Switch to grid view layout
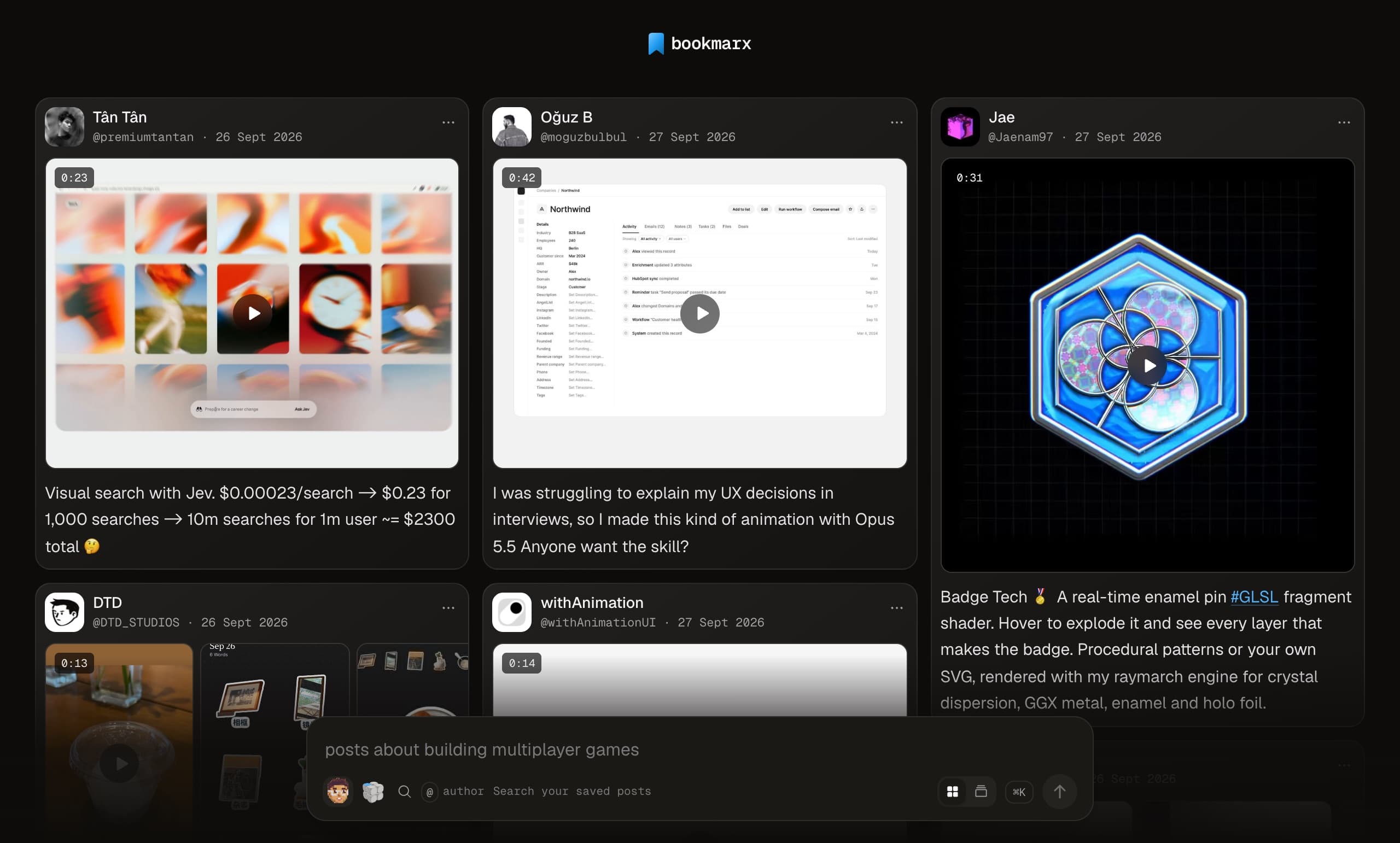Image resolution: width=1400 pixels, height=843 pixels. [953, 791]
